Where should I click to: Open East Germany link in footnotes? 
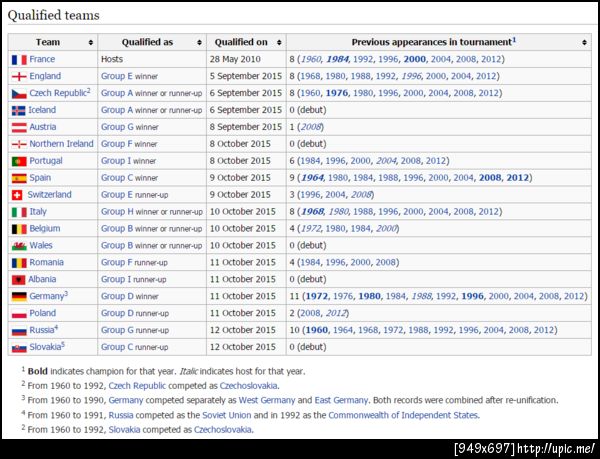[341, 400]
